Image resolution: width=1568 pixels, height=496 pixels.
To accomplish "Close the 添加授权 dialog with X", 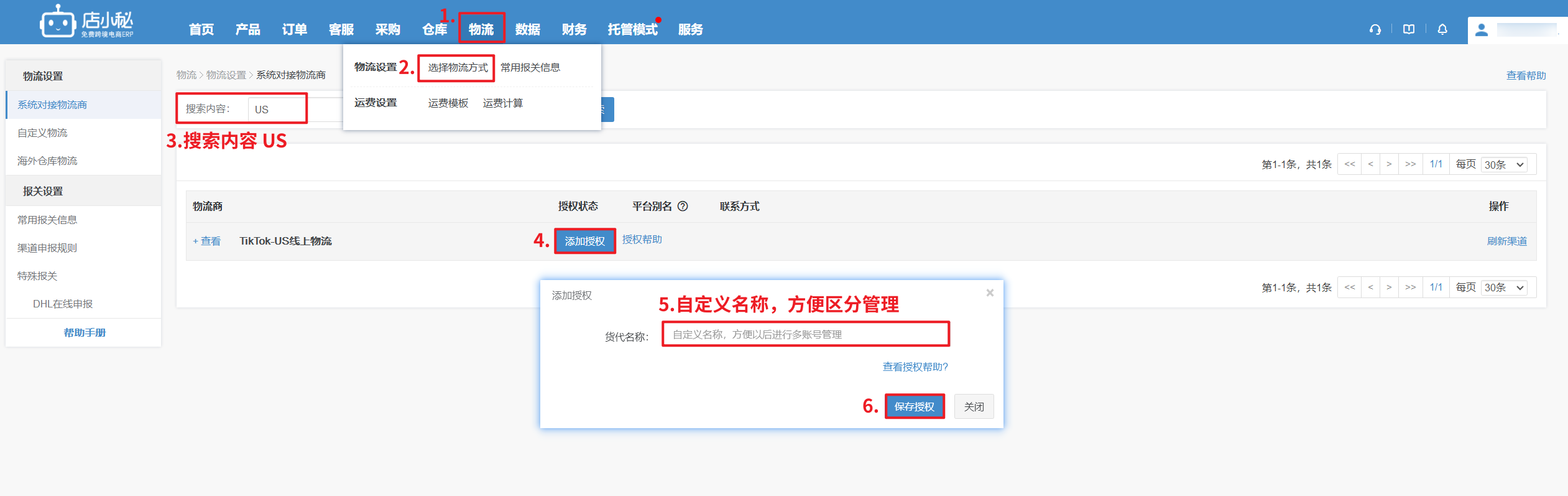I will (x=990, y=293).
